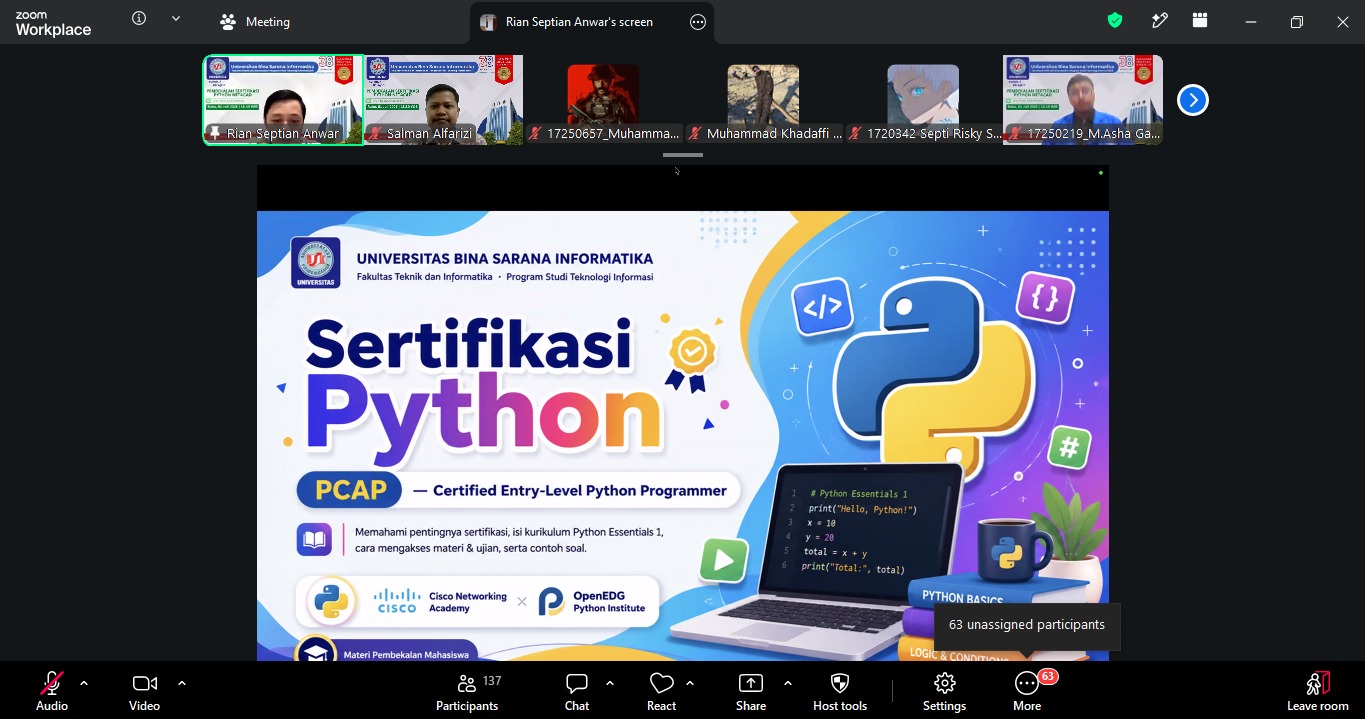Click the annotation pen icon in the title bar
Image resolution: width=1365 pixels, height=719 pixels.
tap(1160, 21)
